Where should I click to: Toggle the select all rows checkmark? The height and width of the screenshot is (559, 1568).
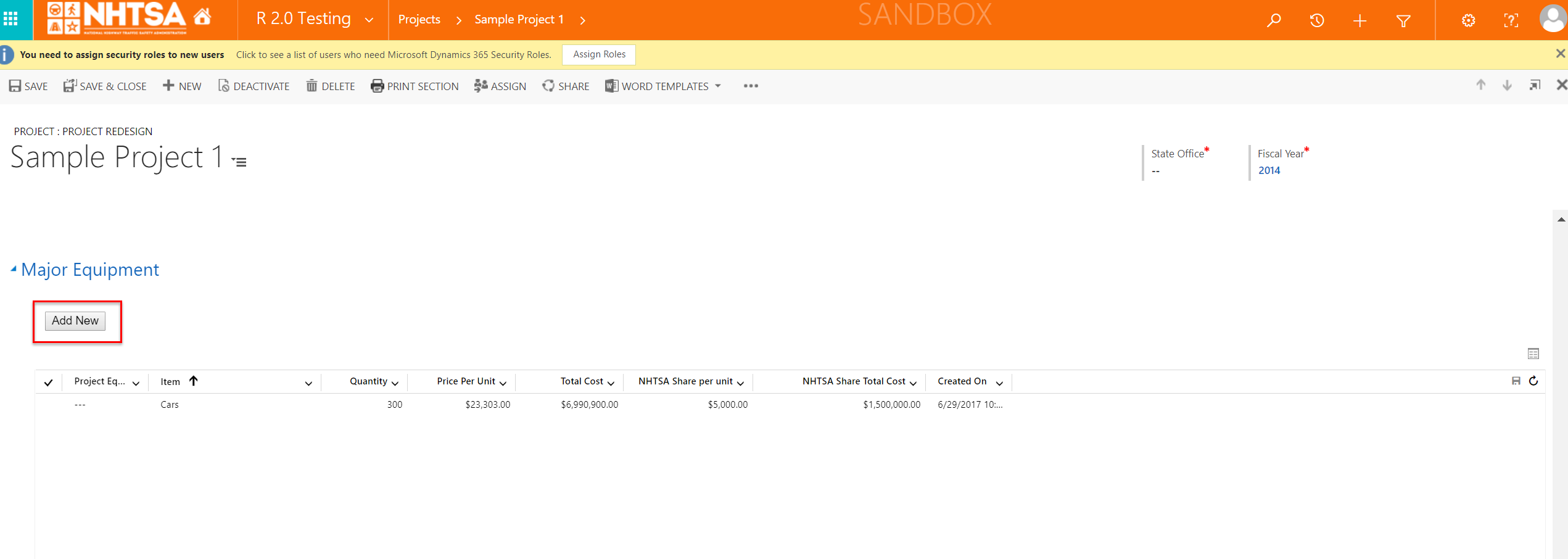coord(49,383)
